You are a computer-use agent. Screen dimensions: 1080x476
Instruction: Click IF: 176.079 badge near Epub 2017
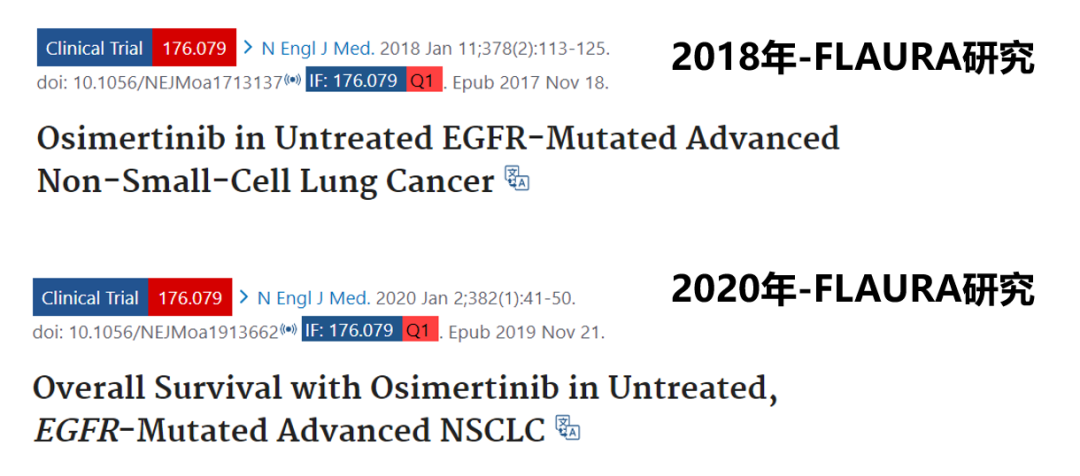tap(356, 81)
